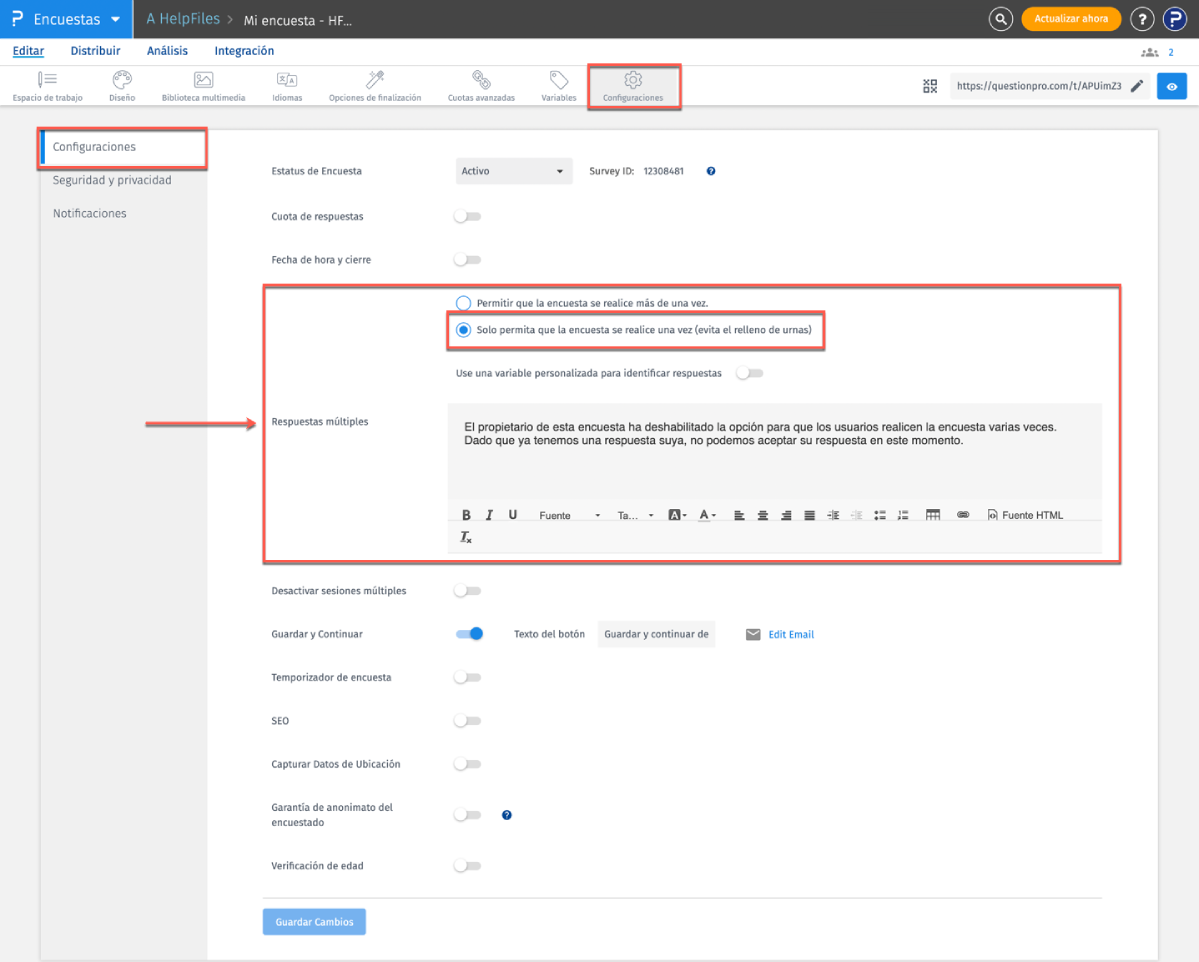
Task: Open the Fuente font dropdown
Action: pyautogui.click(x=570, y=515)
